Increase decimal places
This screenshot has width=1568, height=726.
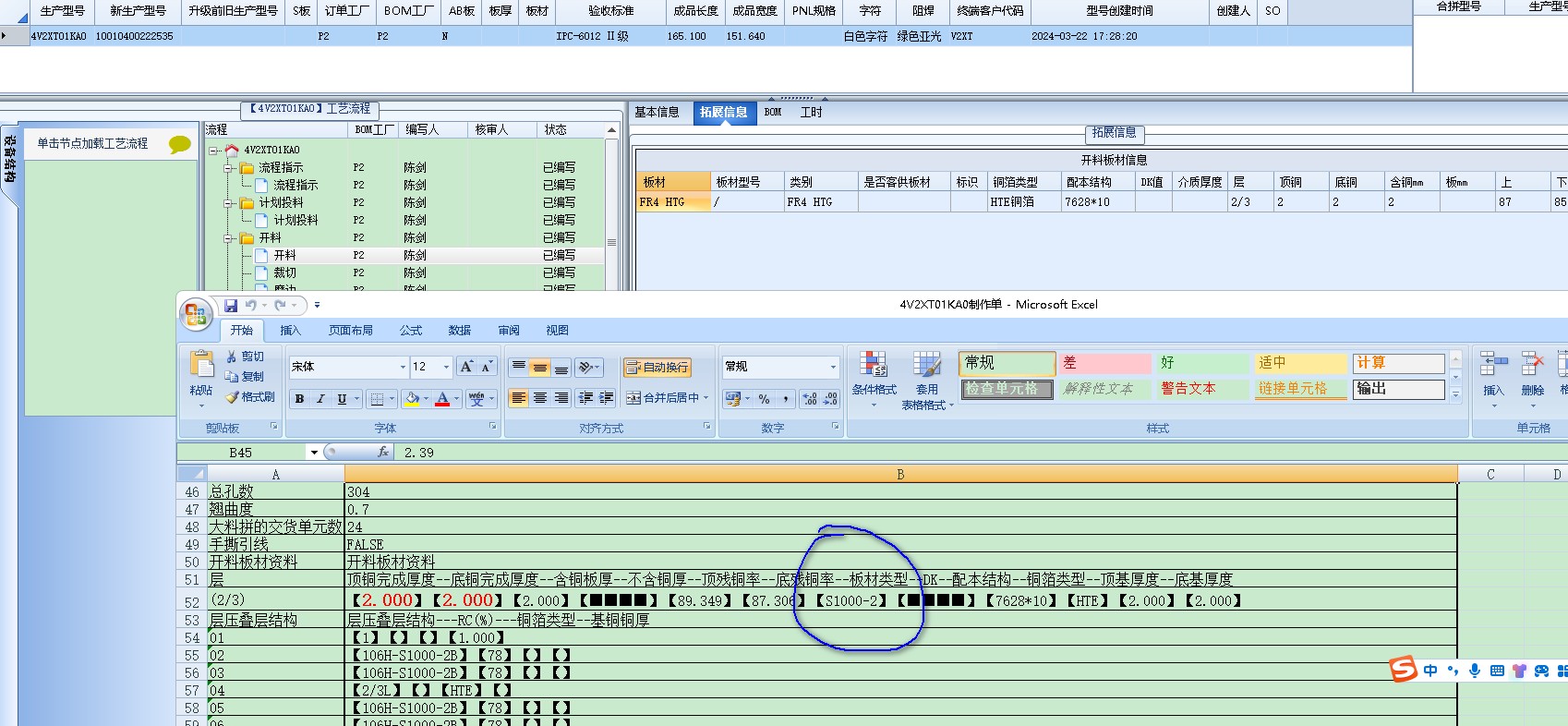810,399
